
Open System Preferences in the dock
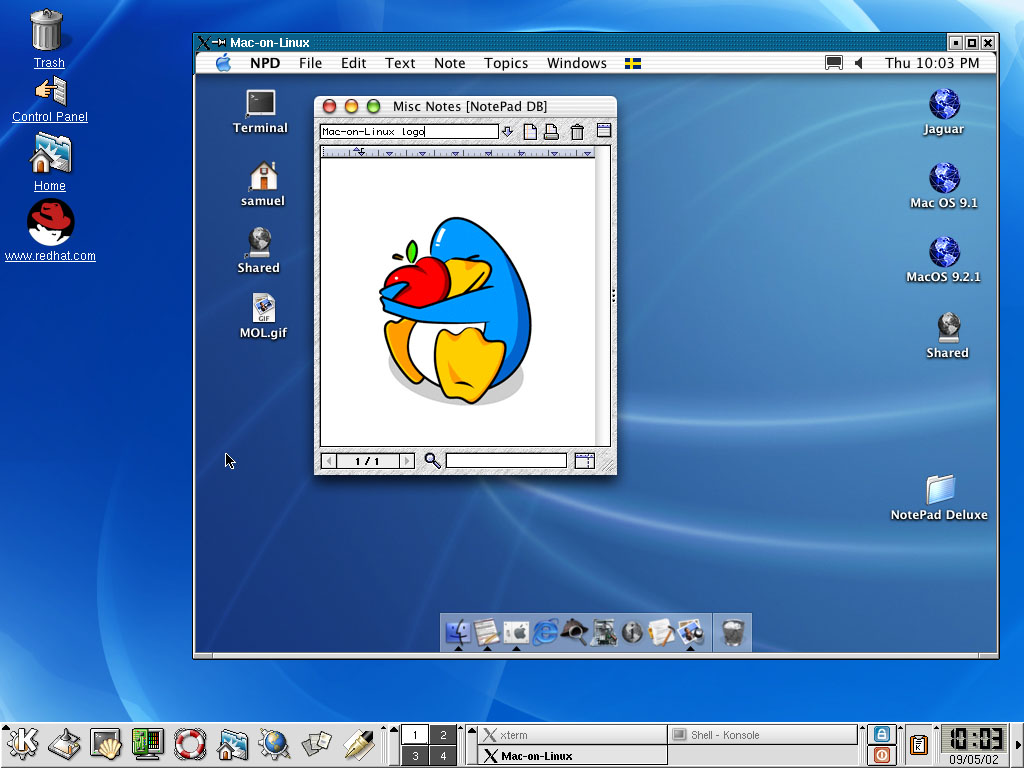click(x=516, y=632)
